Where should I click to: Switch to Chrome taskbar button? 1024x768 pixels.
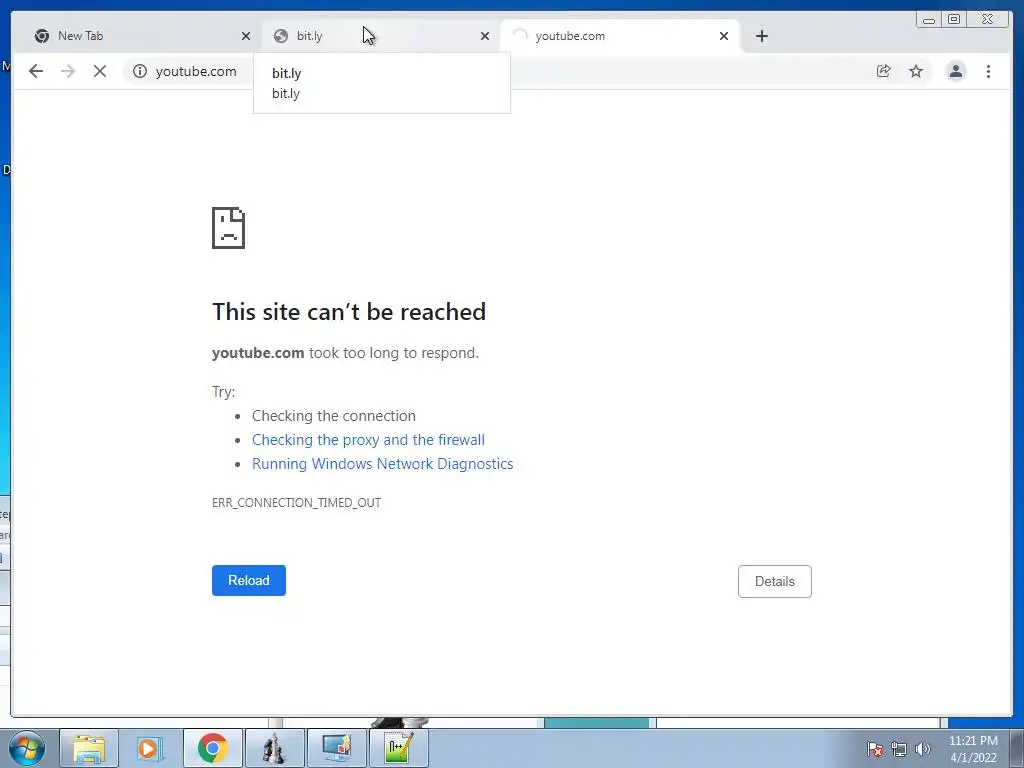tap(212, 748)
